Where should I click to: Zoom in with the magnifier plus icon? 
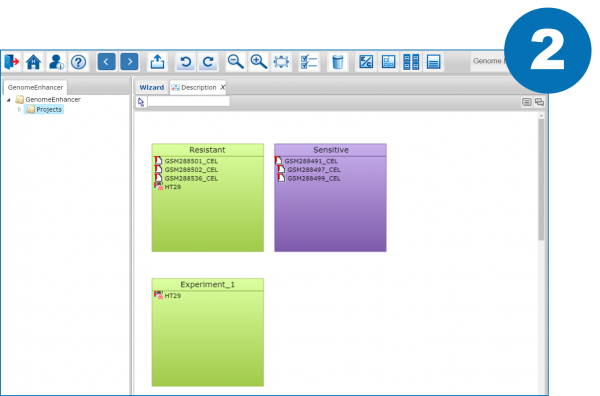click(258, 62)
